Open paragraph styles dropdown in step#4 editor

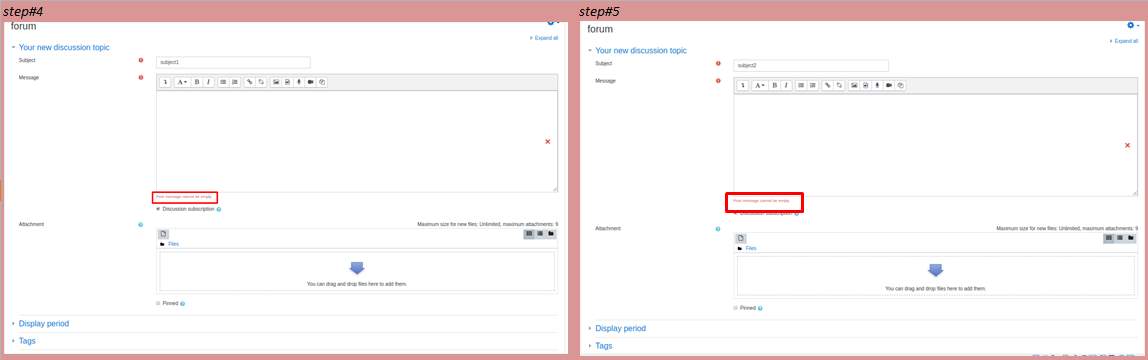[182, 83]
